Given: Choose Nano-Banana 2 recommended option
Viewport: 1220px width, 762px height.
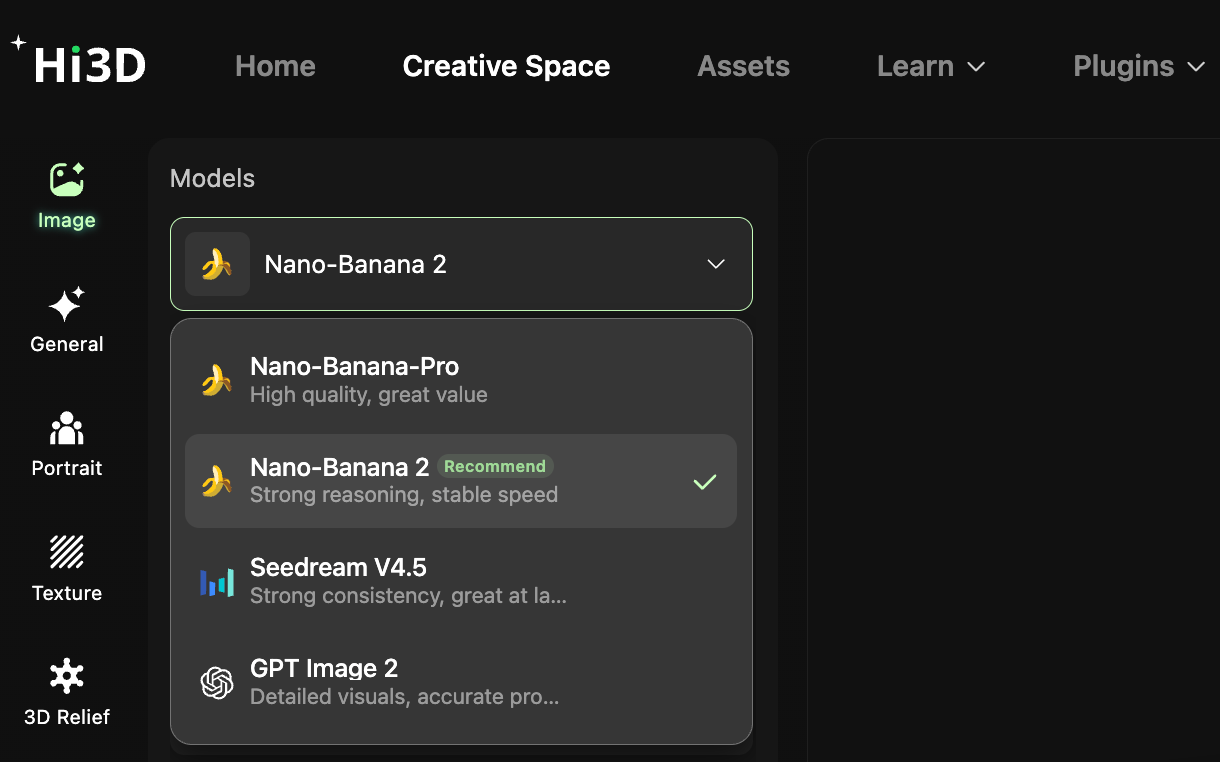Looking at the screenshot, I should point(461,480).
